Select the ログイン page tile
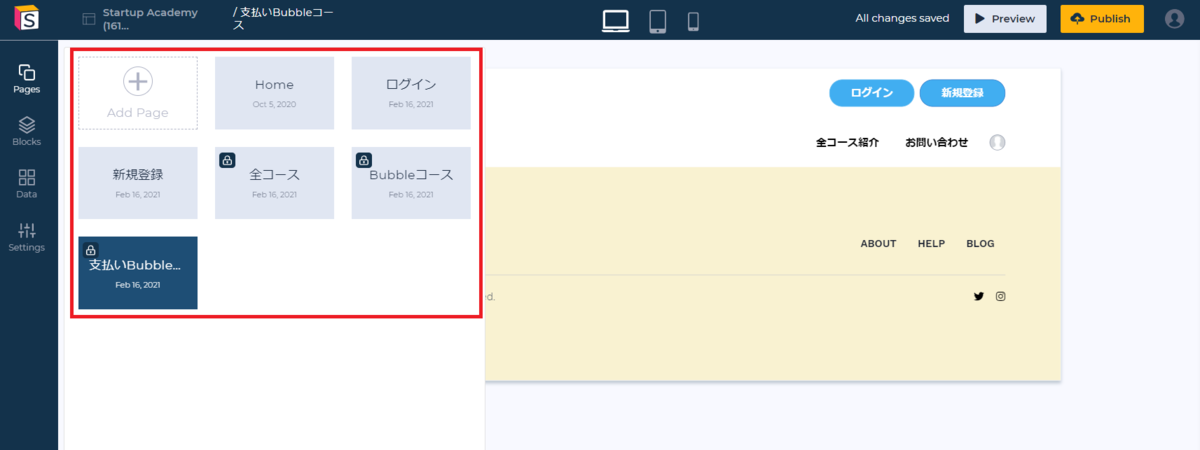 (x=411, y=93)
